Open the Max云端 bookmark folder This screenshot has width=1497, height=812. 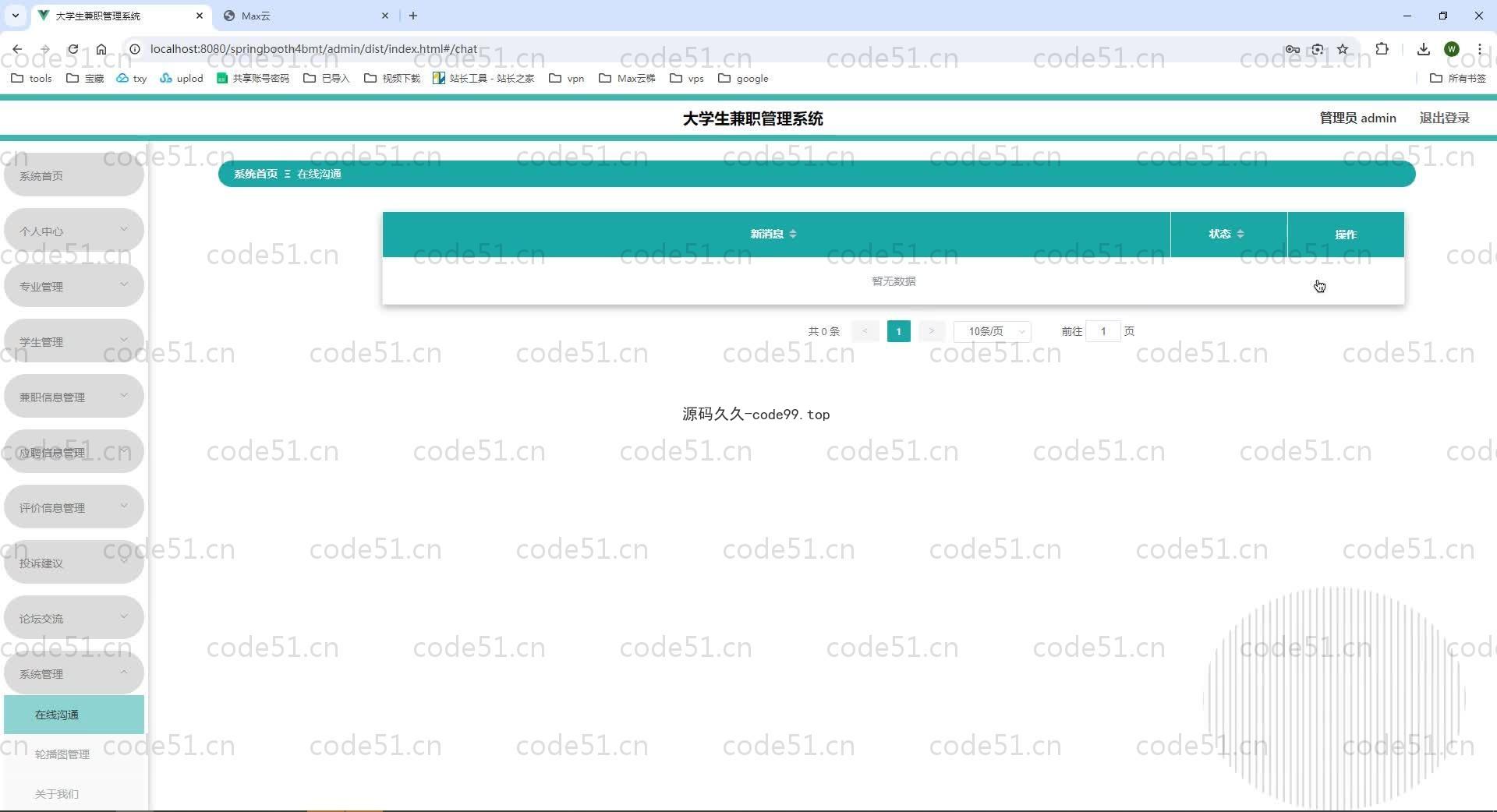click(628, 78)
